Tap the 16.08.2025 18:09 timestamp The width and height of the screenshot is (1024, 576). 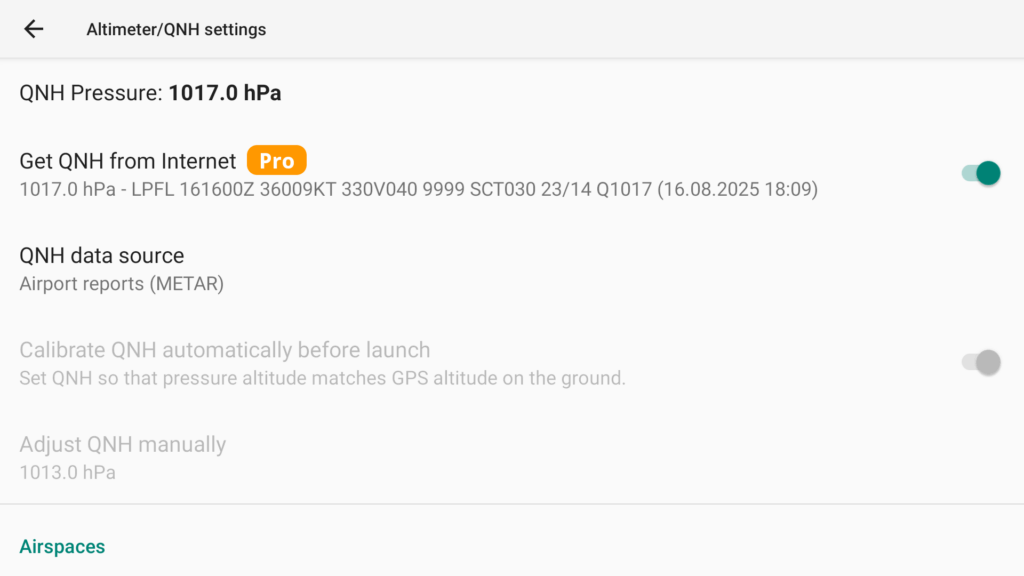(x=737, y=189)
